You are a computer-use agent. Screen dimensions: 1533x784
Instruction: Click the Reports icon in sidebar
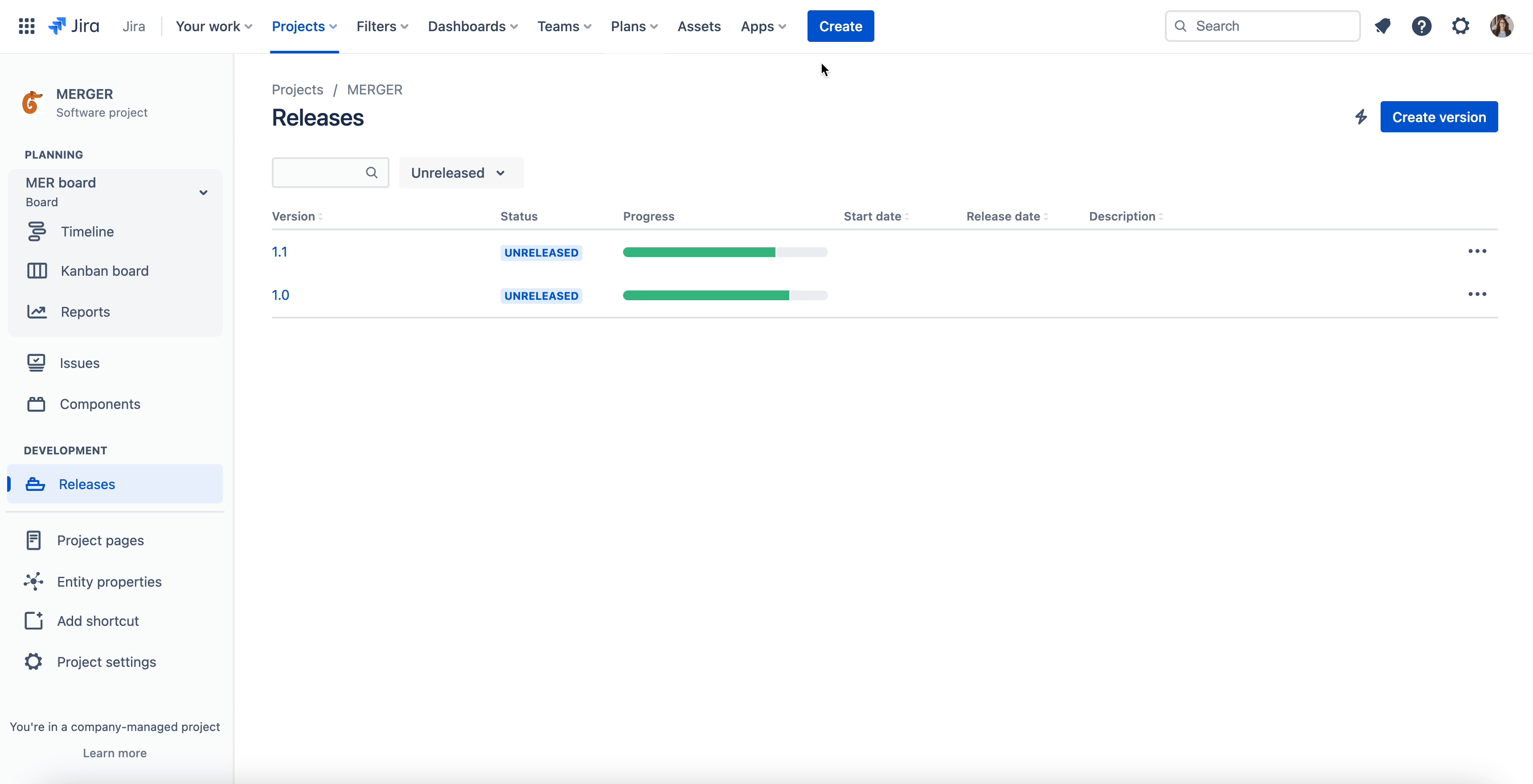(35, 311)
